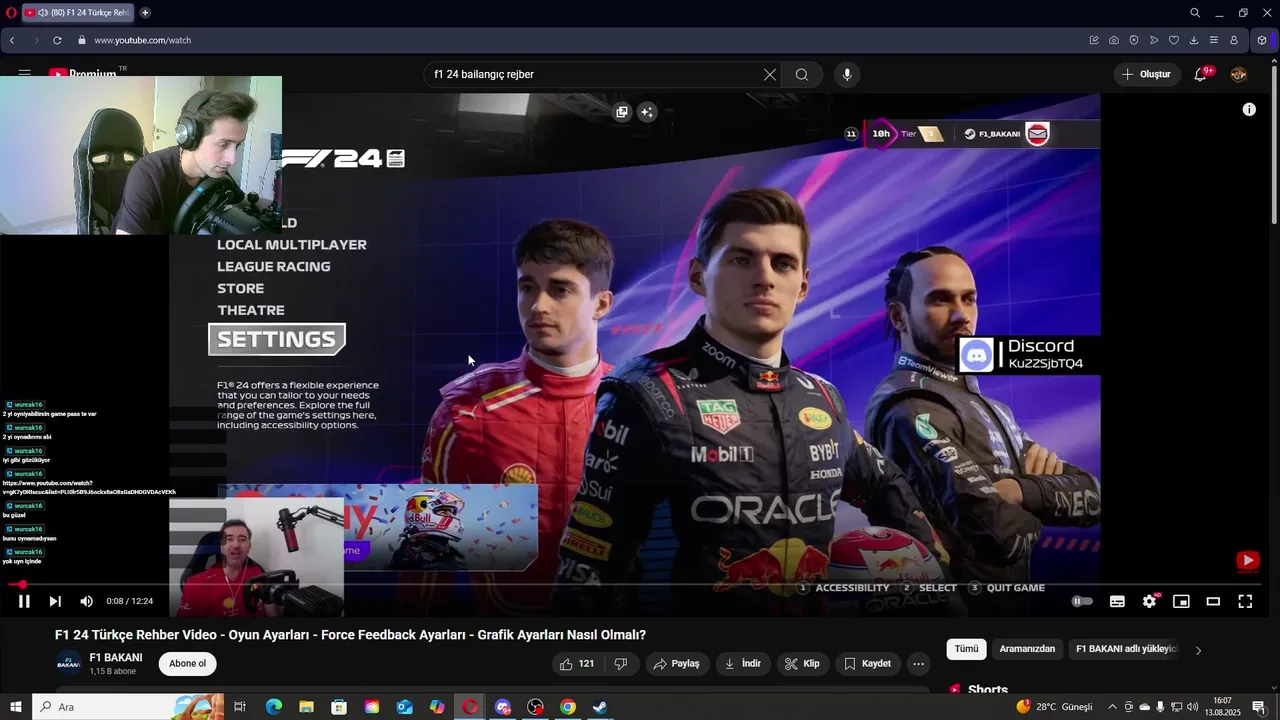Image resolution: width=1280 pixels, height=720 pixels.
Task: Click the F1 BAKANI channel avatar
Action: pyautogui.click(x=68, y=664)
